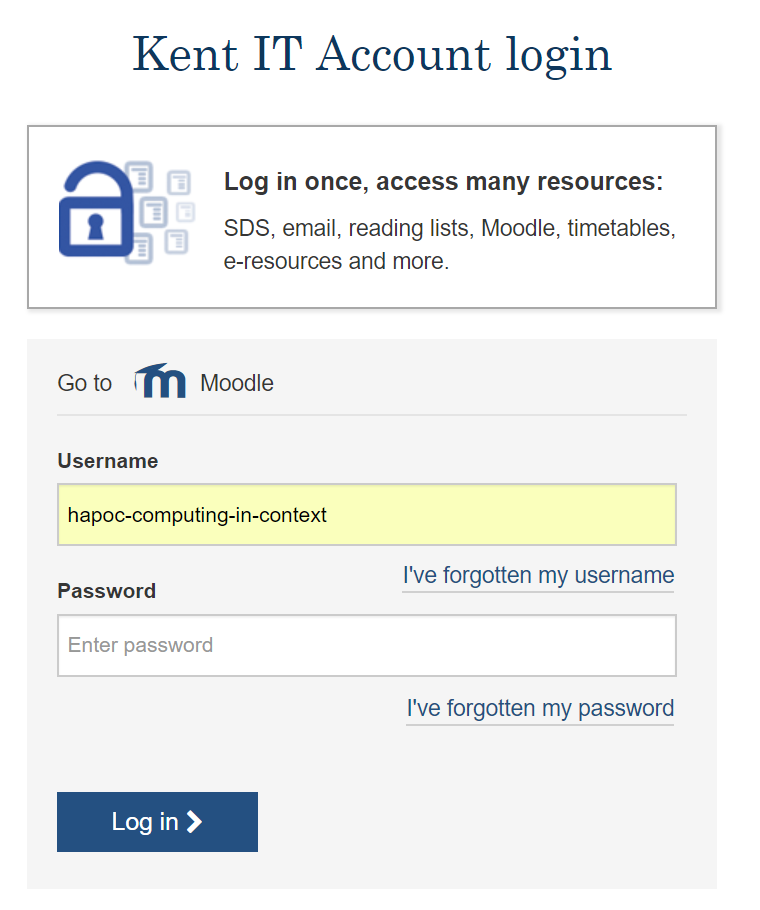The image size is (760, 910).
Task: Click the Username label
Action: pos(108,461)
